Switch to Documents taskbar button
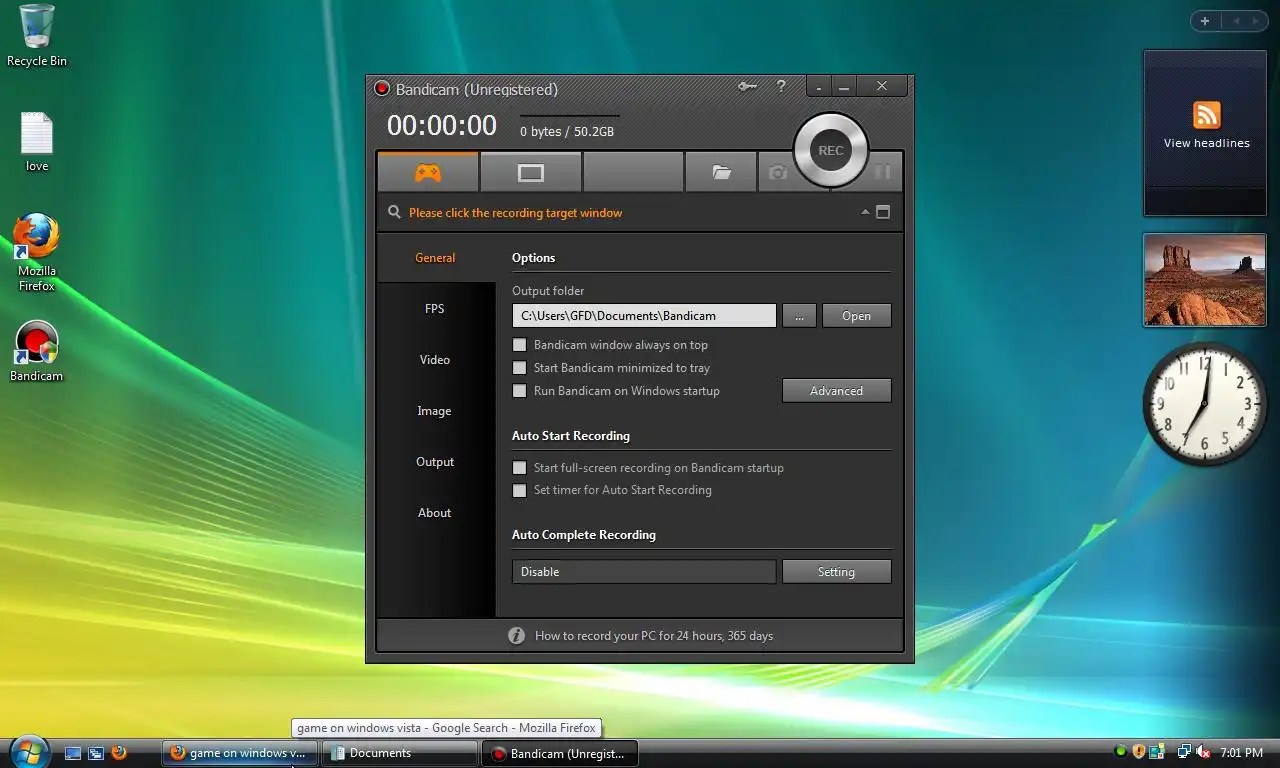The width and height of the screenshot is (1280, 768). coord(400,753)
